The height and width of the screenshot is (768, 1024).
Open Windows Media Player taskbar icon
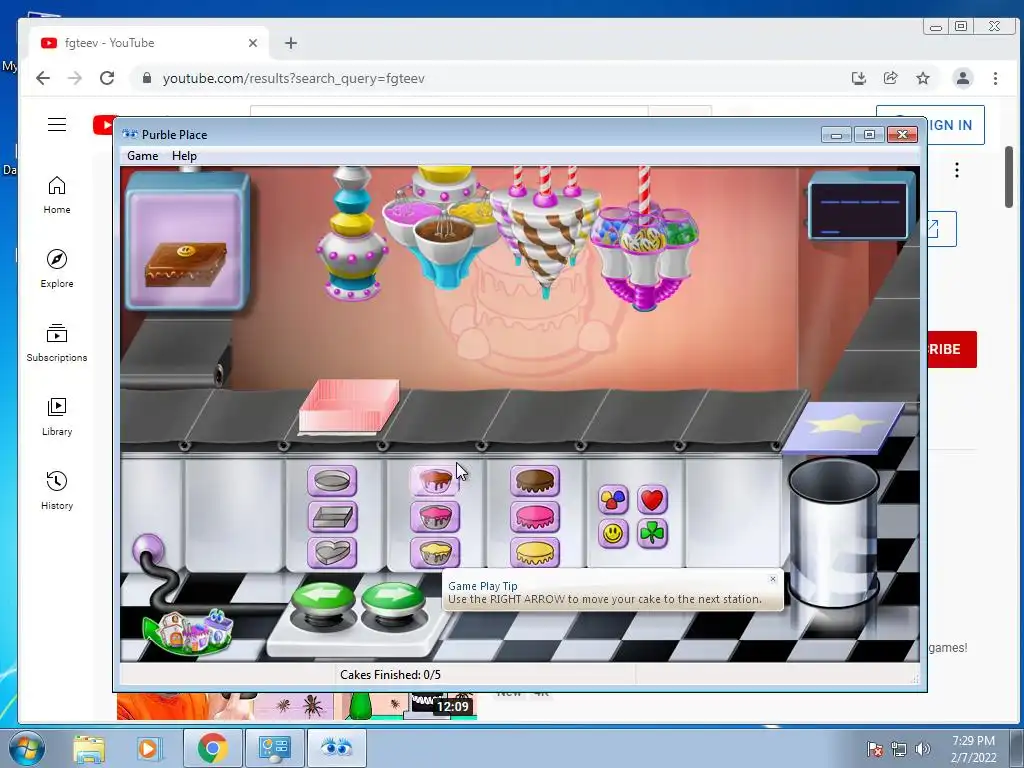[149, 748]
